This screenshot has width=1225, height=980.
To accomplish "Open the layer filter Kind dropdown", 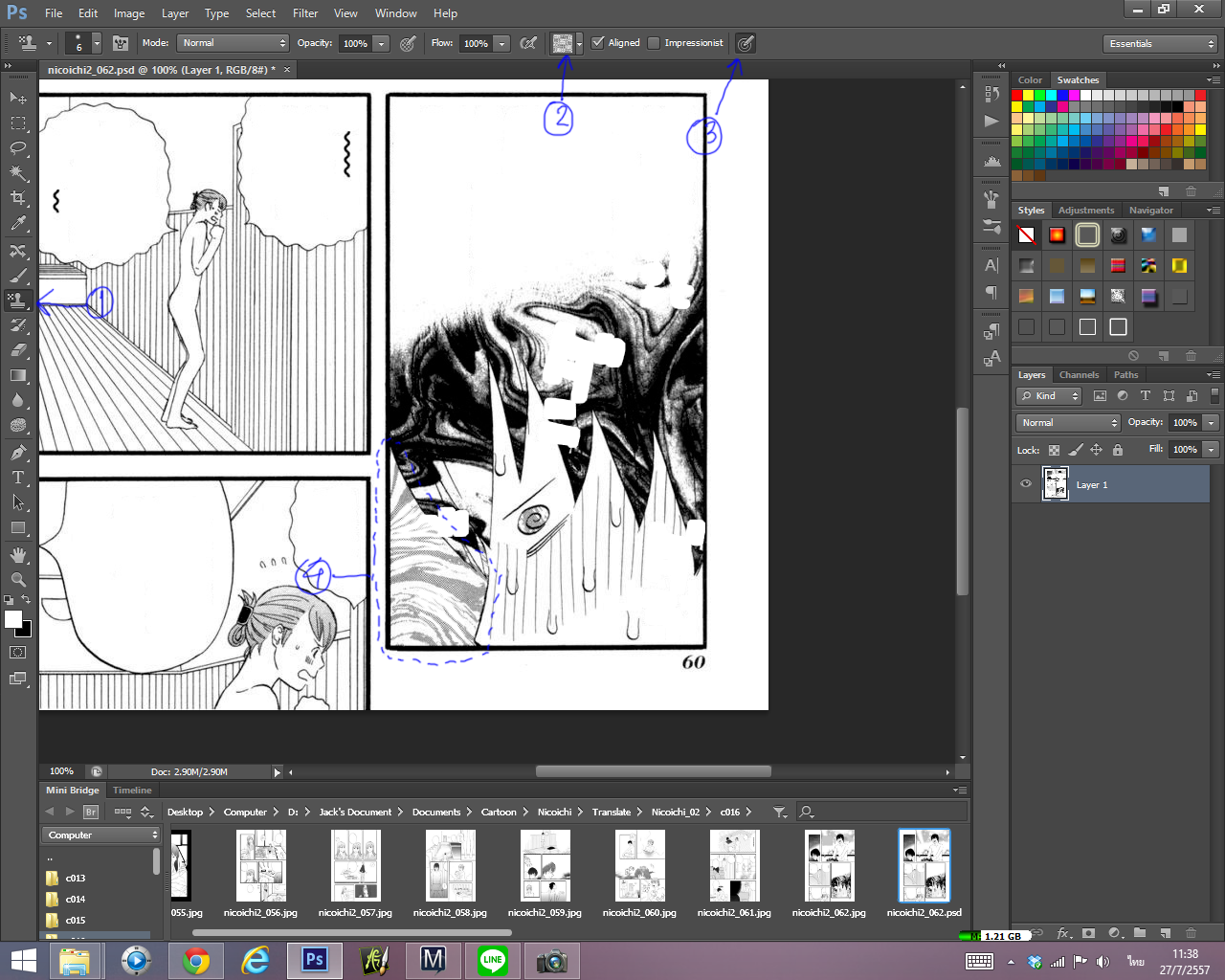I will (x=1049, y=396).
